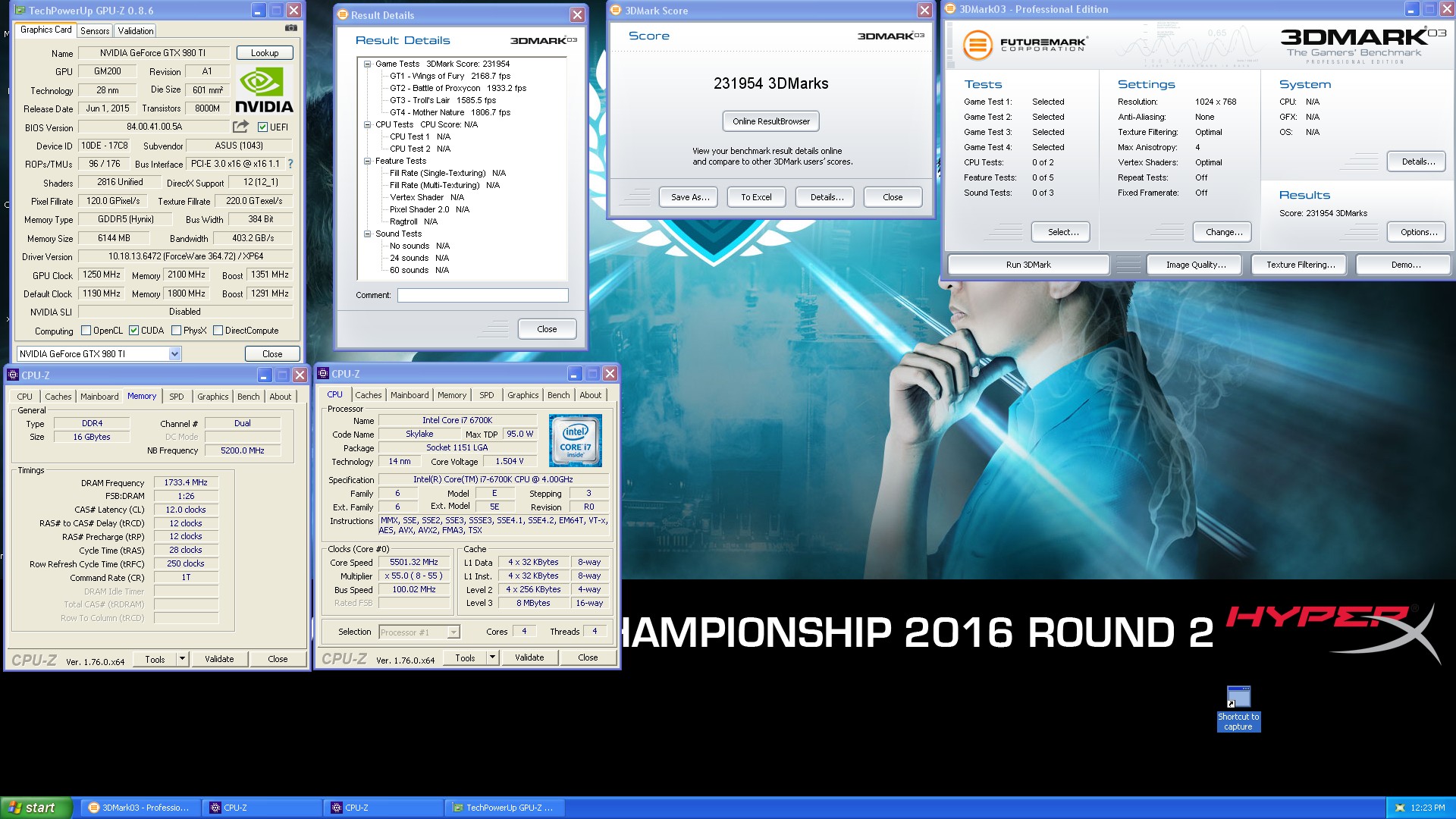Viewport: 1456px width, 819px height.
Task: Click the To Excel button
Action: pyautogui.click(x=756, y=197)
